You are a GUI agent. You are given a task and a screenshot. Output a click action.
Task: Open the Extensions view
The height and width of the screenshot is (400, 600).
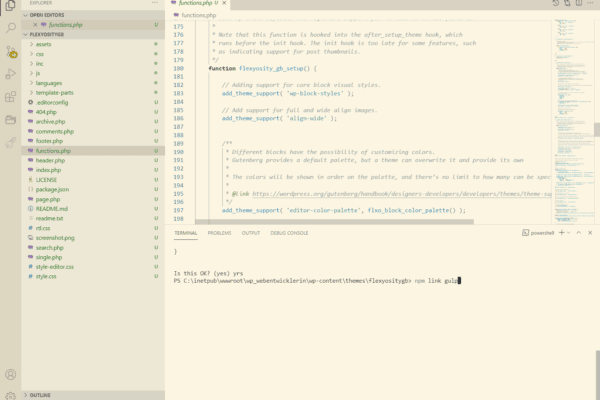click(x=11, y=96)
